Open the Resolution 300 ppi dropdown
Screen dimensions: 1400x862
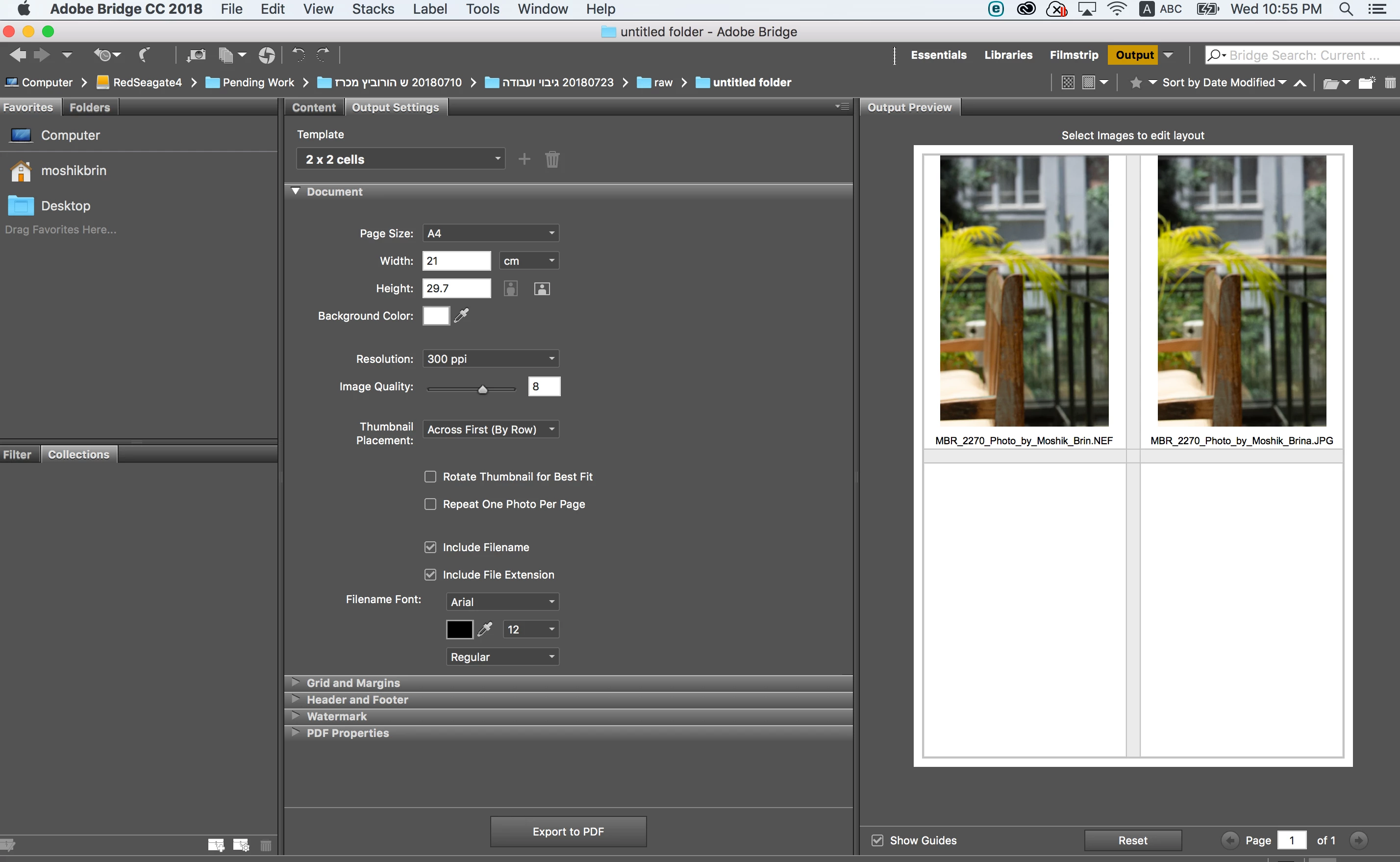[x=490, y=358]
